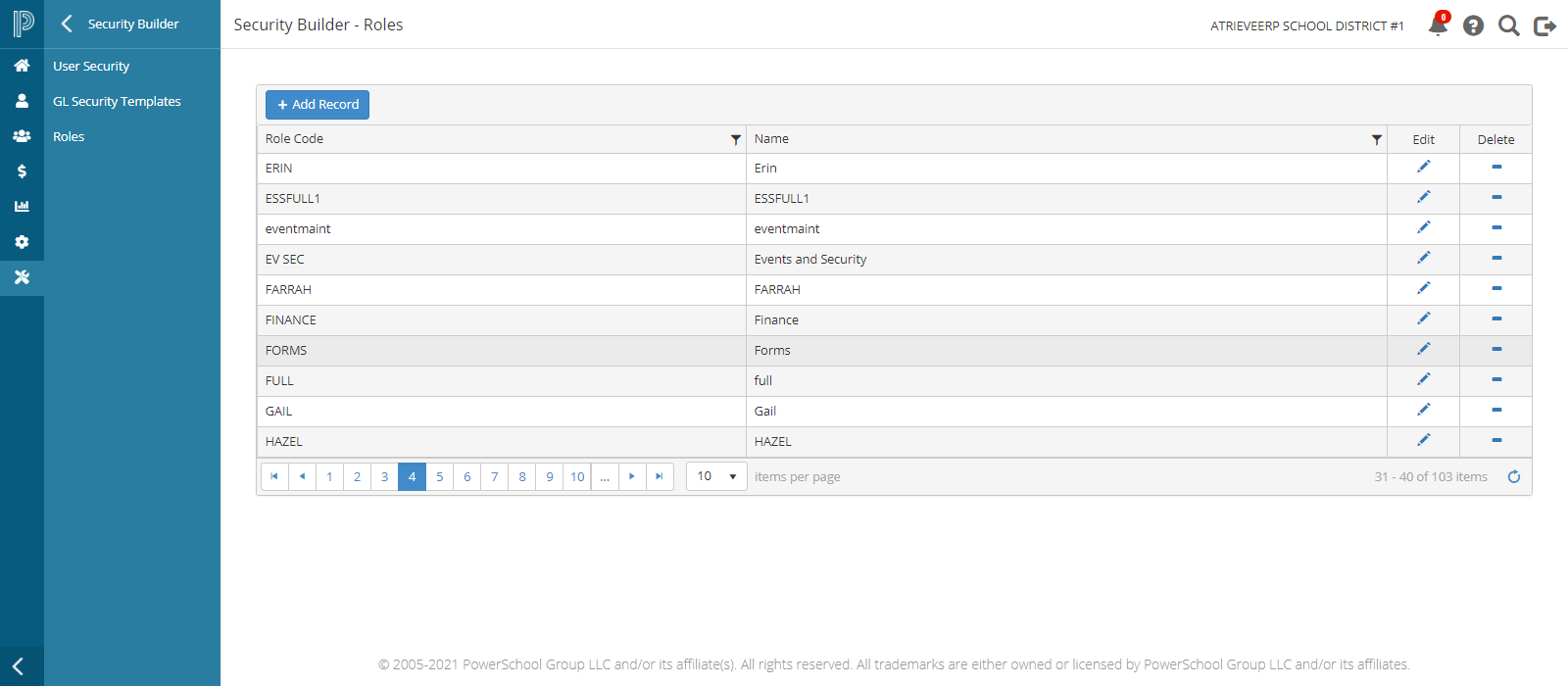Open the Name column filter
This screenshot has height=686, width=1568.
pyautogui.click(x=1377, y=139)
